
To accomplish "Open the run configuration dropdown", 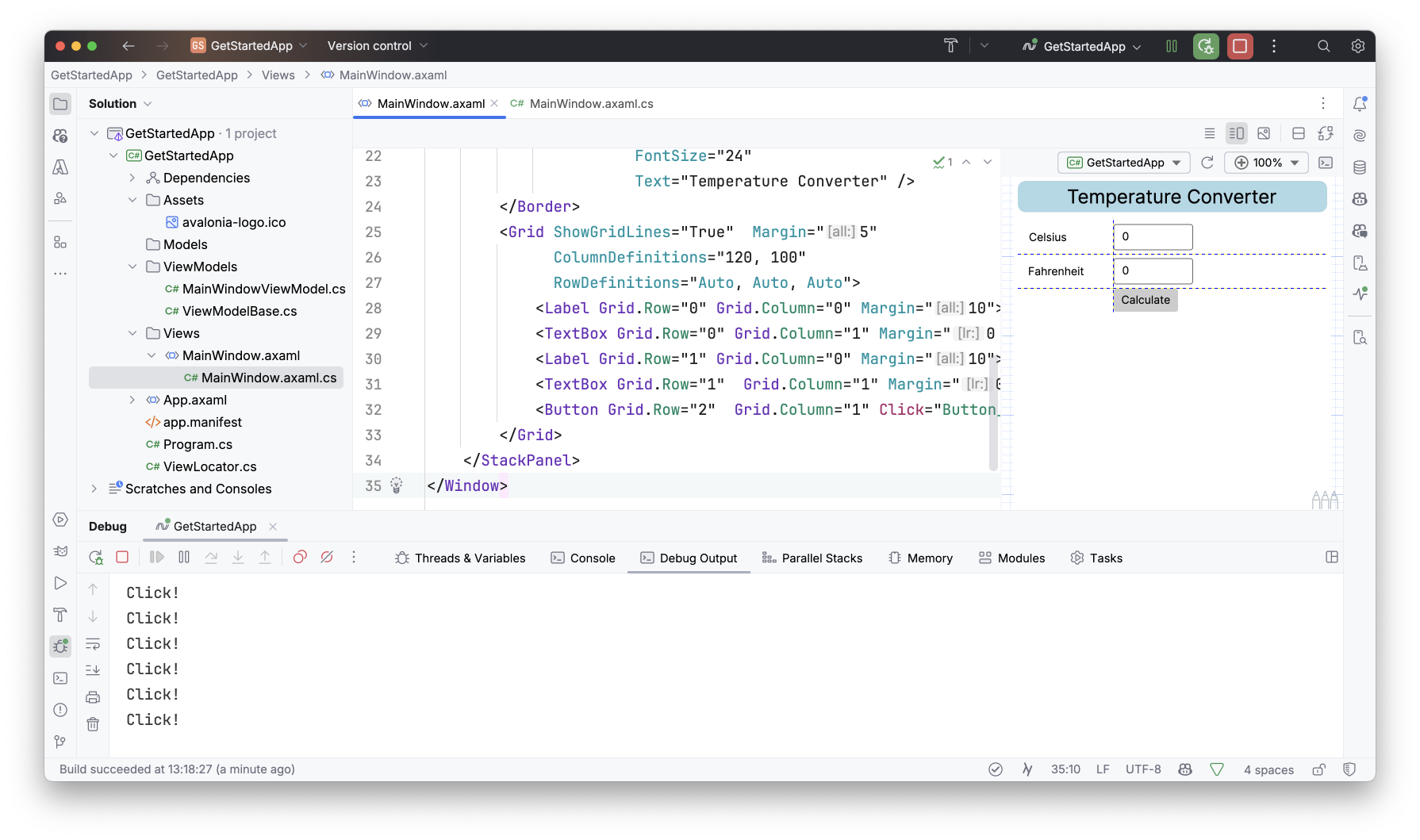I will pos(1081,46).
